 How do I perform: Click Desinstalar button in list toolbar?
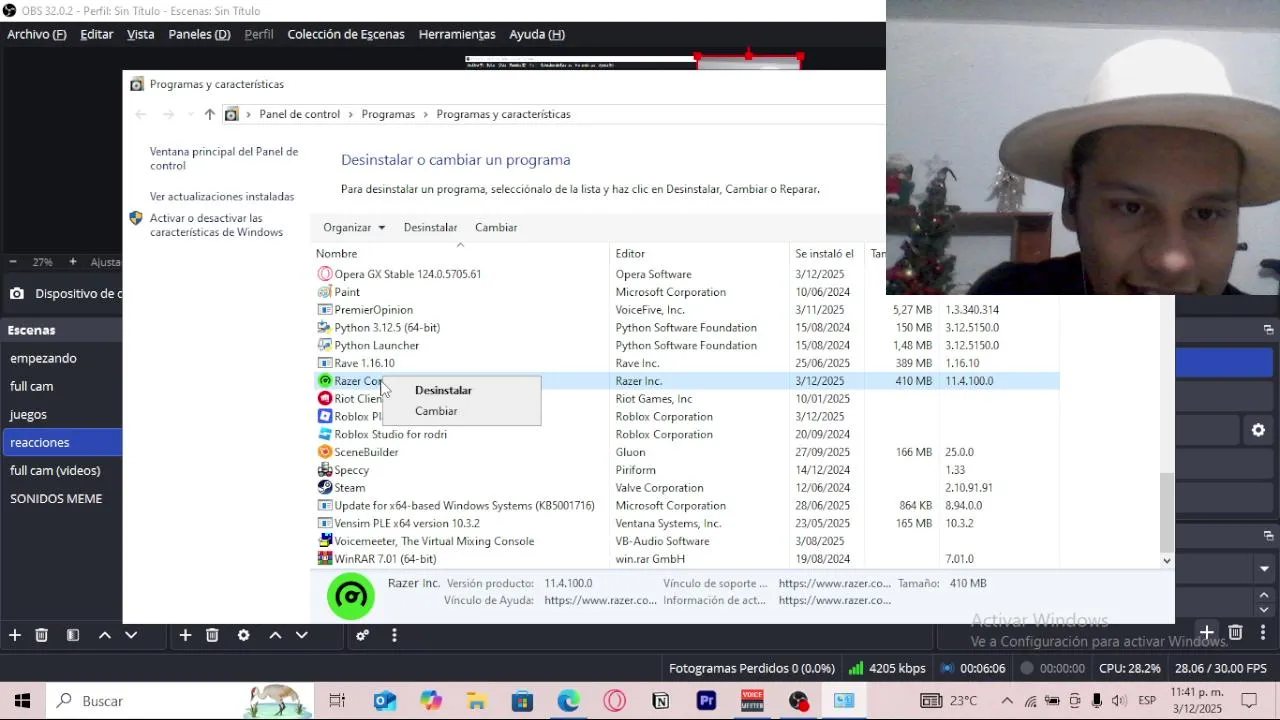pos(430,227)
